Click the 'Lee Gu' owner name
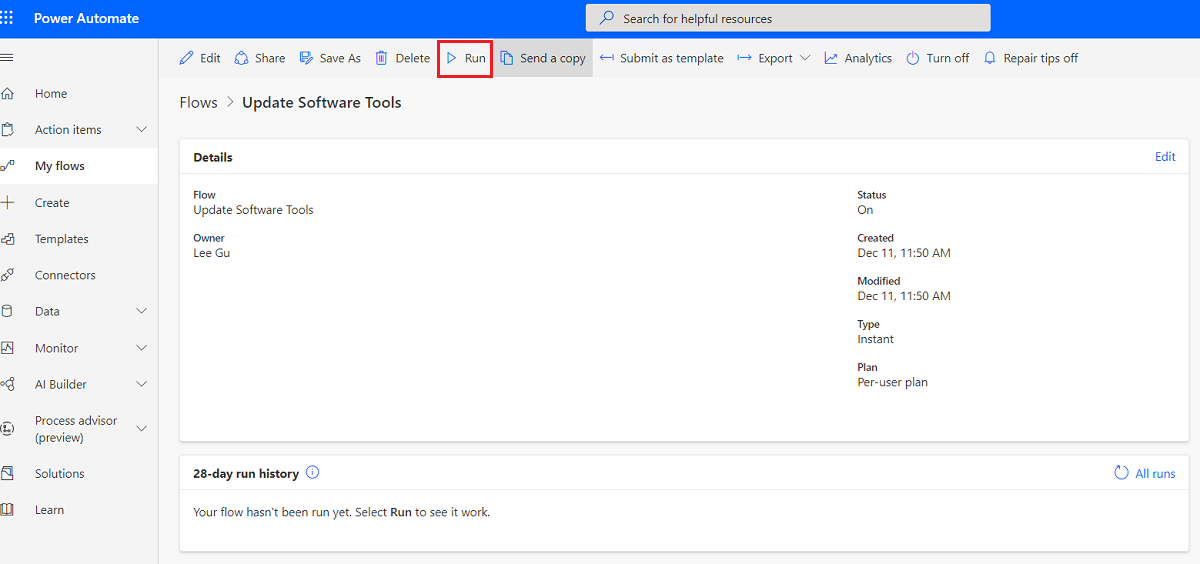The height and width of the screenshot is (564, 1200). (212, 253)
